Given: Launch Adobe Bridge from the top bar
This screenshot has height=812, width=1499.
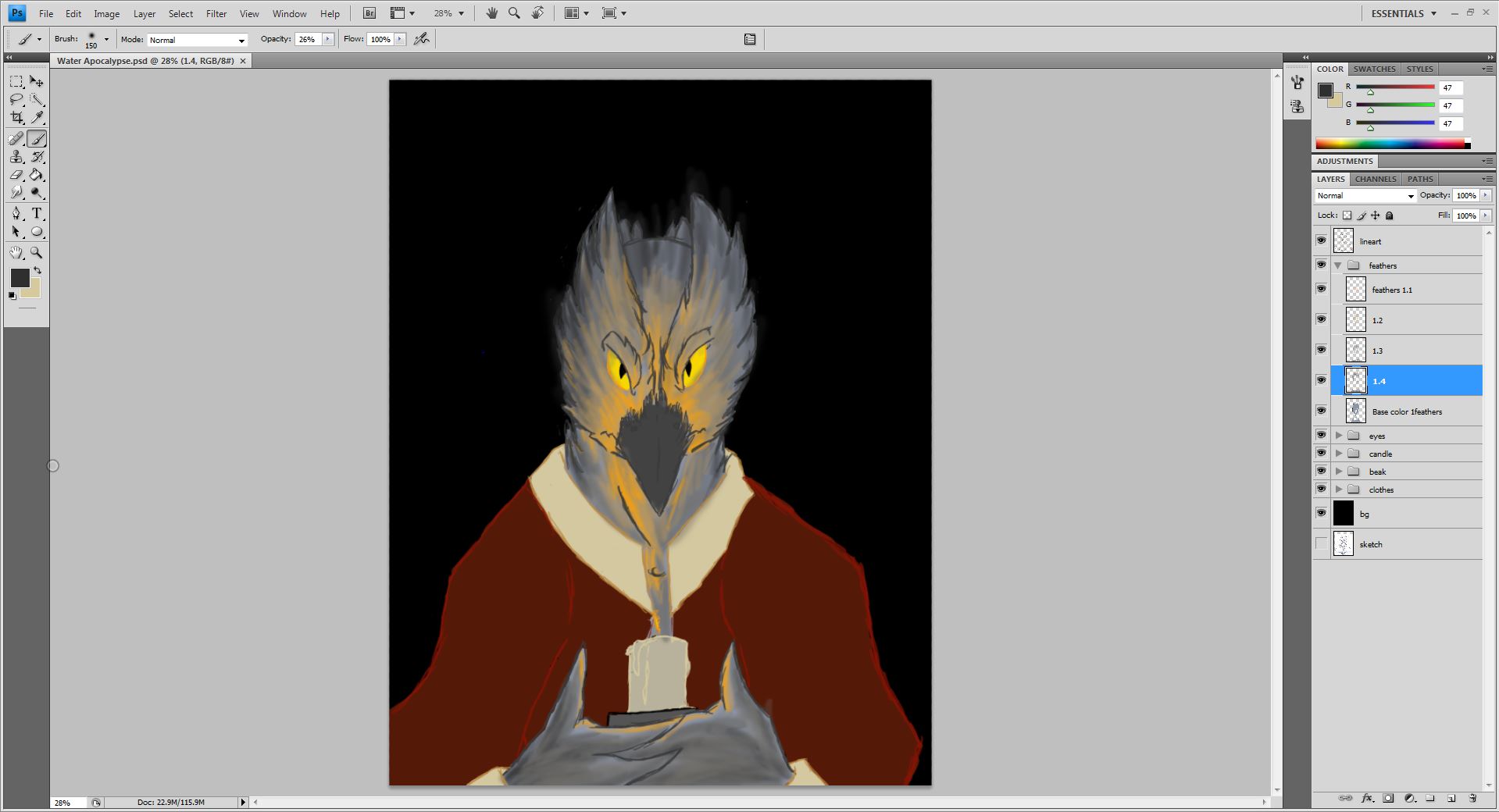Looking at the screenshot, I should tap(369, 13).
